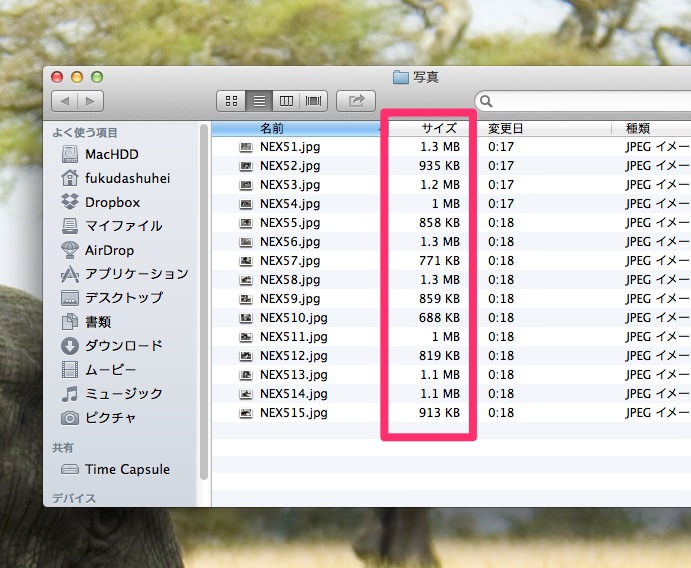Screen dimensions: 691x568
Task: Open ムービー folder in the sidebar
Action: (x=99, y=369)
